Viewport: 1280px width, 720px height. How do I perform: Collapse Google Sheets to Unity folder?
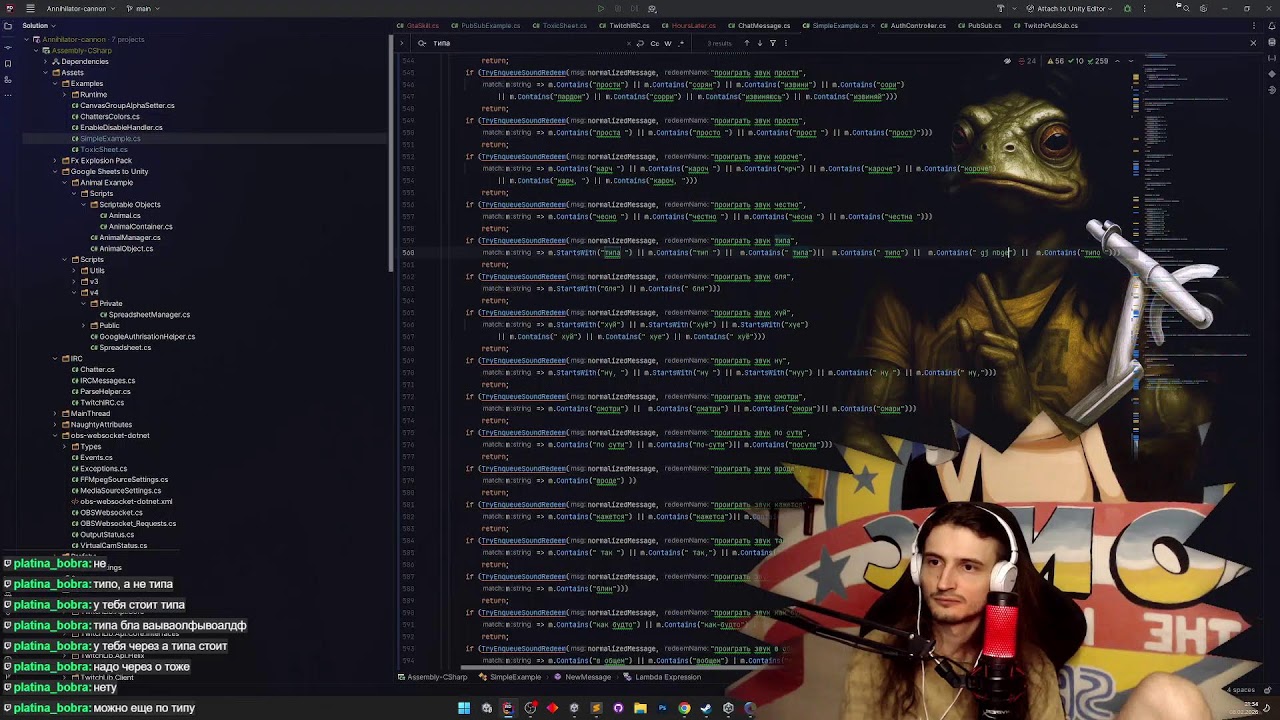54,171
